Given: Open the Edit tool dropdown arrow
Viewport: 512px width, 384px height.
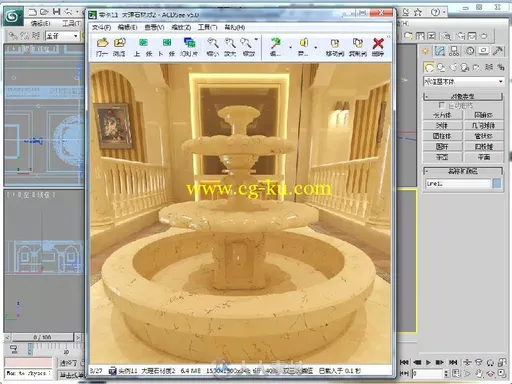Looking at the screenshot, I should [x=290, y=47].
